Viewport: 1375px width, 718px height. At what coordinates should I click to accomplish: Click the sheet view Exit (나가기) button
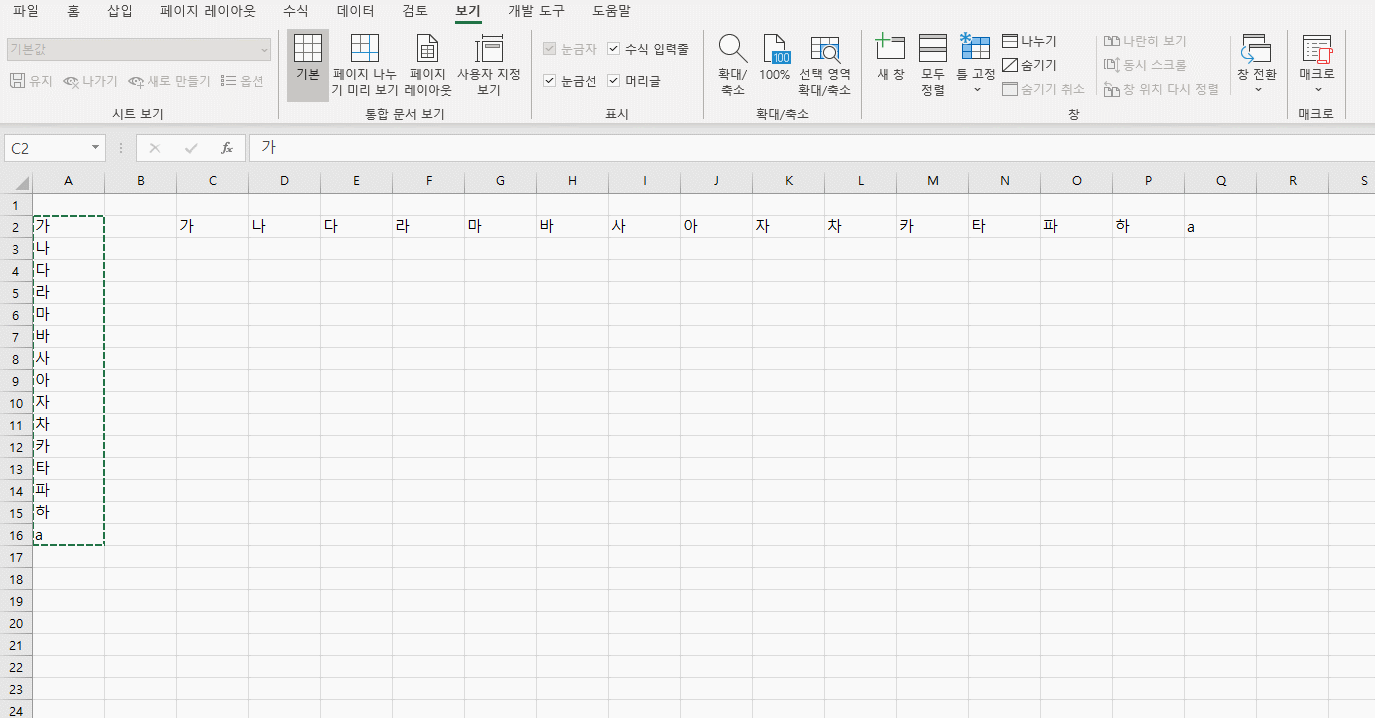coord(90,81)
